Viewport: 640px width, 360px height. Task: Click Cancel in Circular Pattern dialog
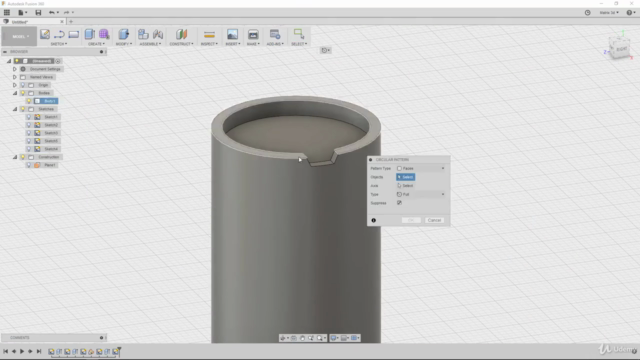(434, 220)
